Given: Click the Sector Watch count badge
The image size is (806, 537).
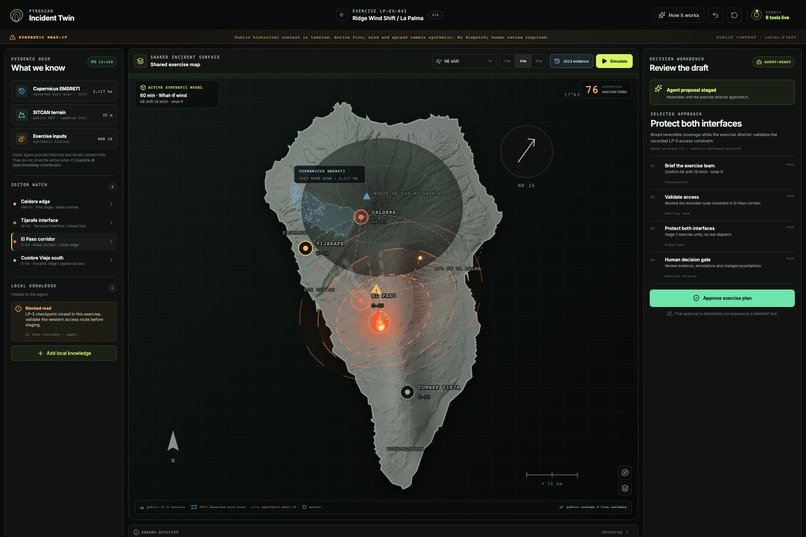Looking at the screenshot, I should click(112, 186).
